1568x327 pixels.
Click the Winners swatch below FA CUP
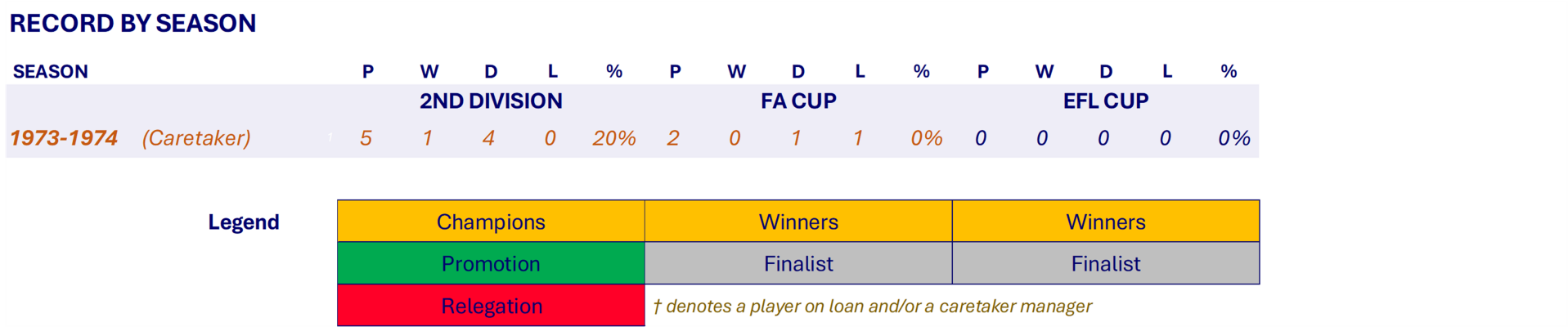click(798, 222)
